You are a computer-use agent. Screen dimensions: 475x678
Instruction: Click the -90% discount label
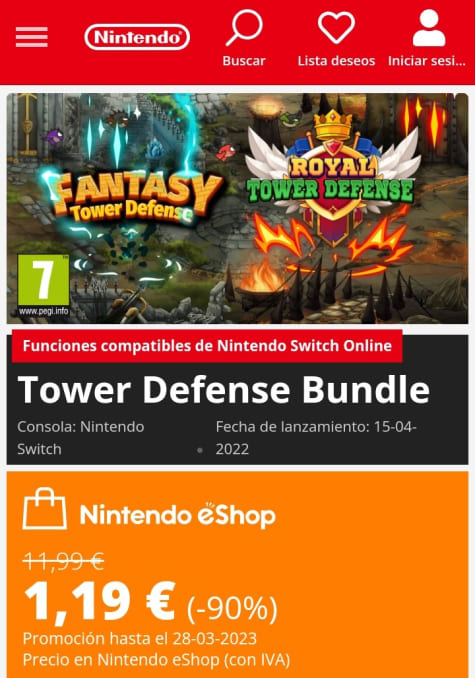(232, 608)
